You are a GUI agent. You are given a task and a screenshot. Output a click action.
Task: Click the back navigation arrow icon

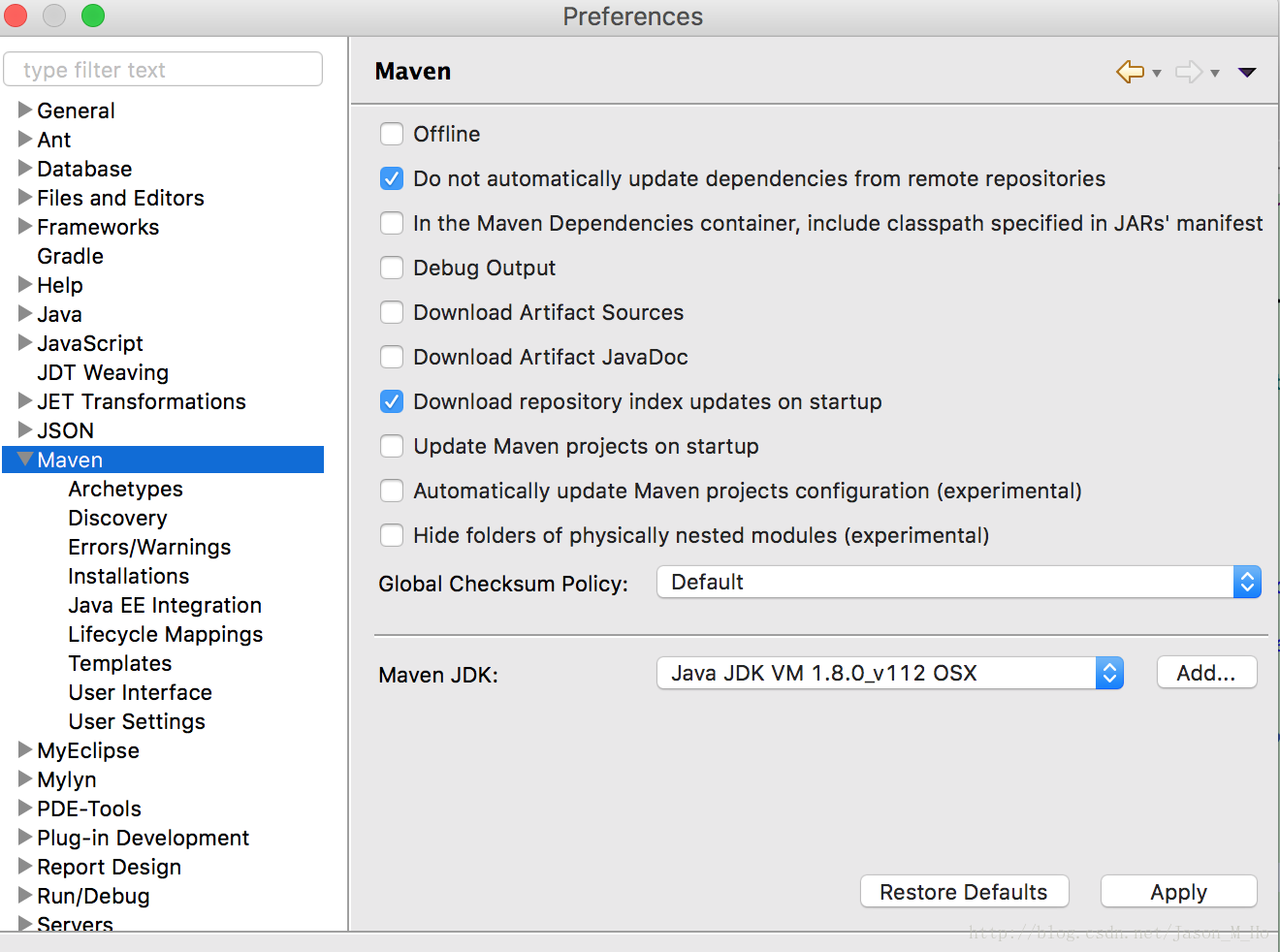pos(1130,72)
